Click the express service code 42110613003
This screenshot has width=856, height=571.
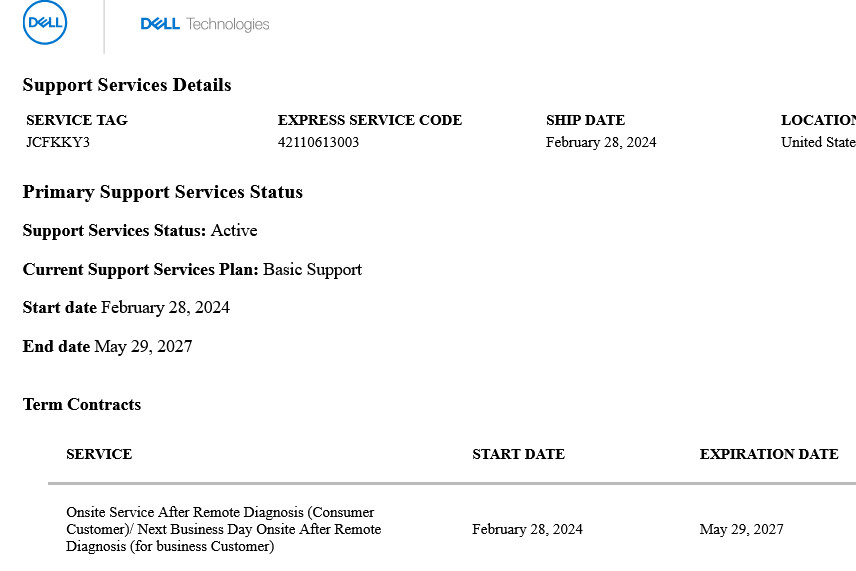pyautogui.click(x=318, y=142)
